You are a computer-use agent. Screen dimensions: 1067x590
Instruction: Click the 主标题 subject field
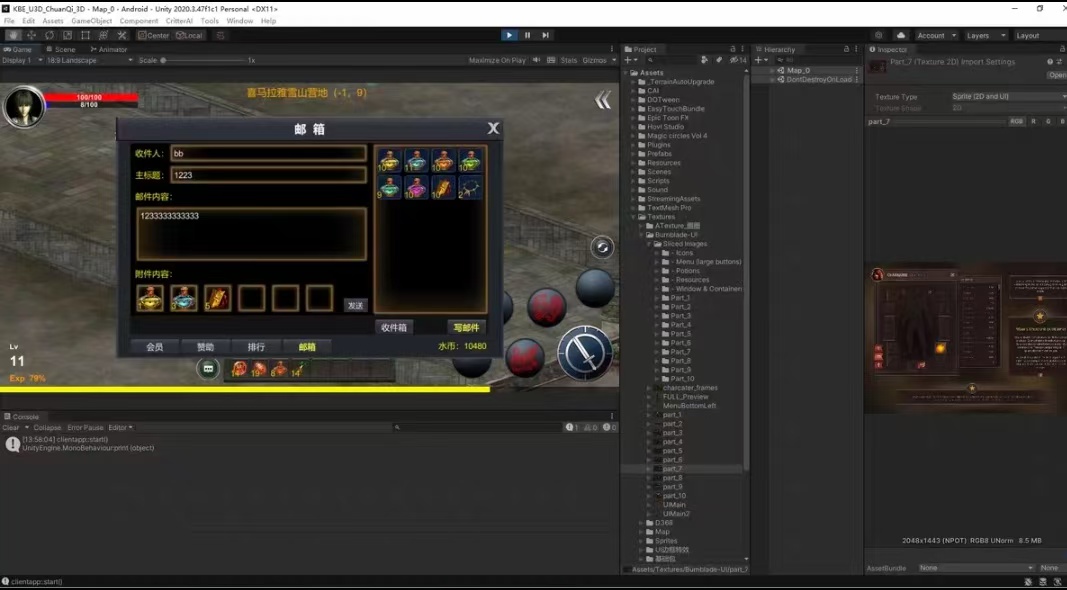coord(268,176)
